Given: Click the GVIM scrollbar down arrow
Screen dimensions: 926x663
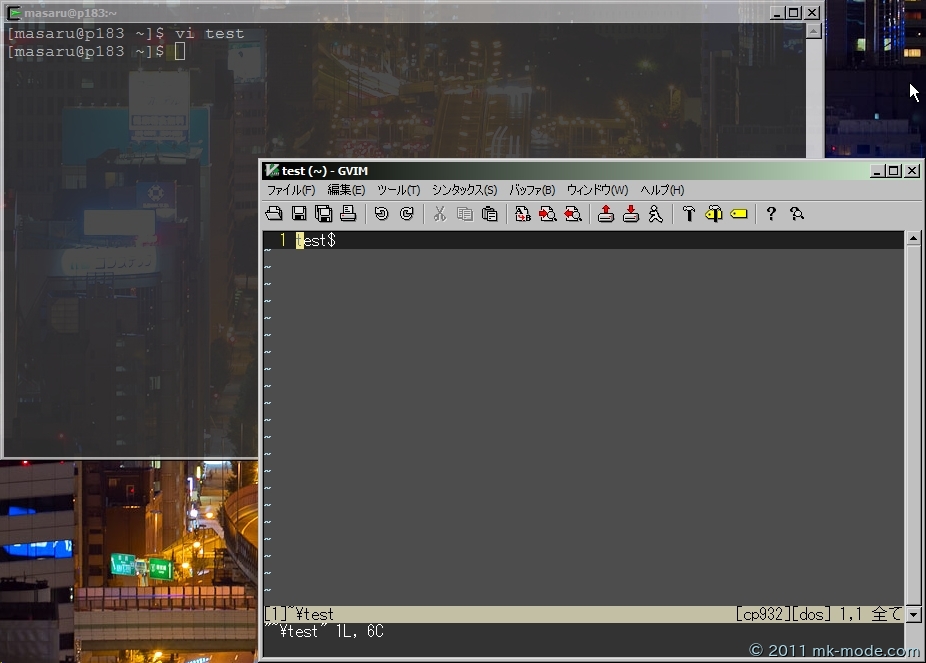Looking at the screenshot, I should [x=913, y=615].
